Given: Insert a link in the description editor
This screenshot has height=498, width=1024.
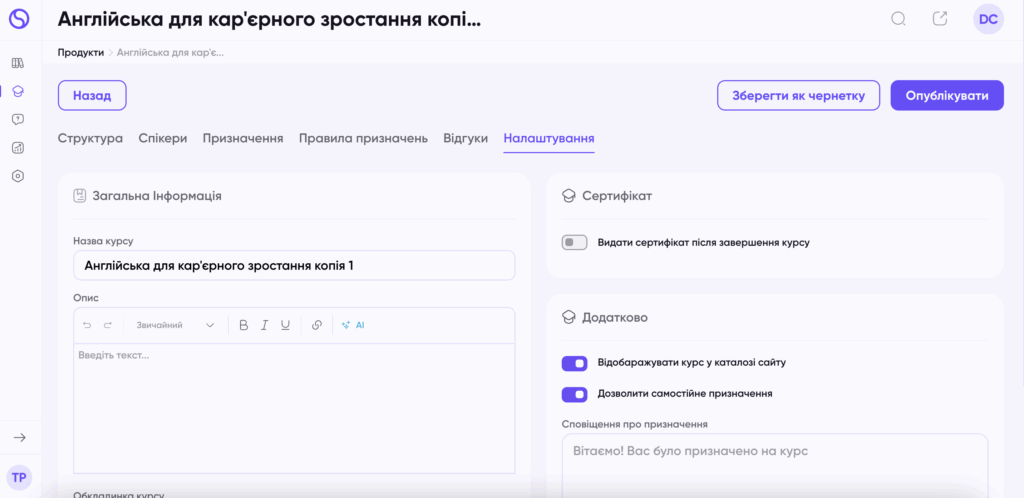Looking at the screenshot, I should tap(317, 325).
